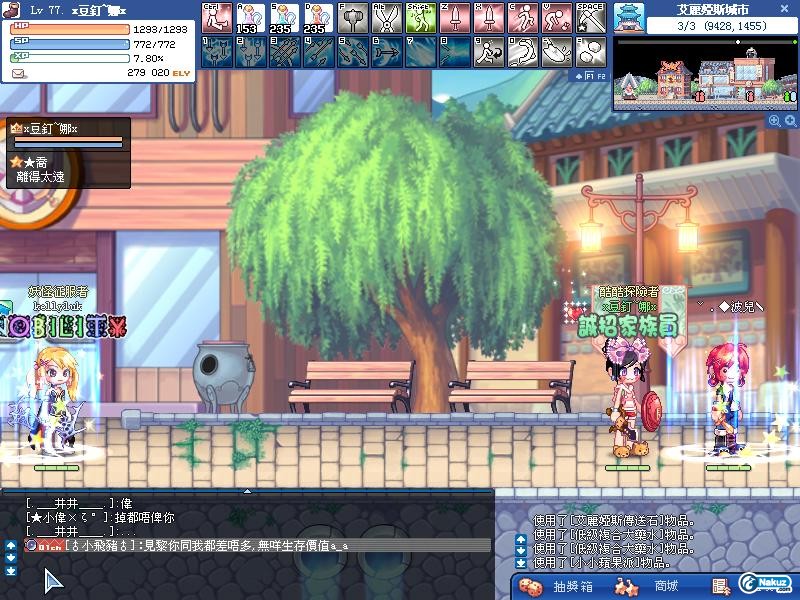Click the character portrait icon
The width and height of the screenshot is (800, 600).
coord(10,10)
